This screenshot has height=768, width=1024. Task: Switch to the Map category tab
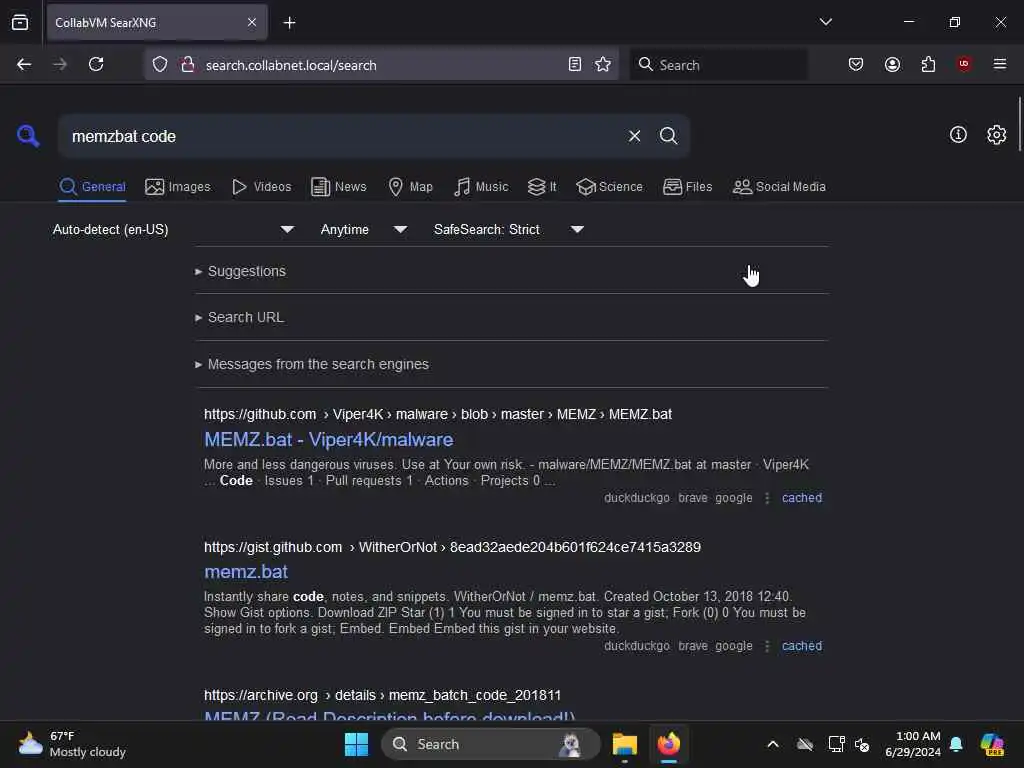point(410,187)
